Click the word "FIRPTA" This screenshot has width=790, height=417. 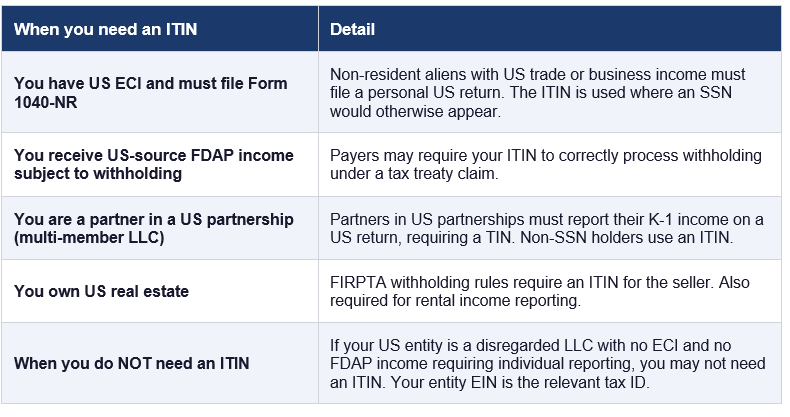(x=357, y=283)
